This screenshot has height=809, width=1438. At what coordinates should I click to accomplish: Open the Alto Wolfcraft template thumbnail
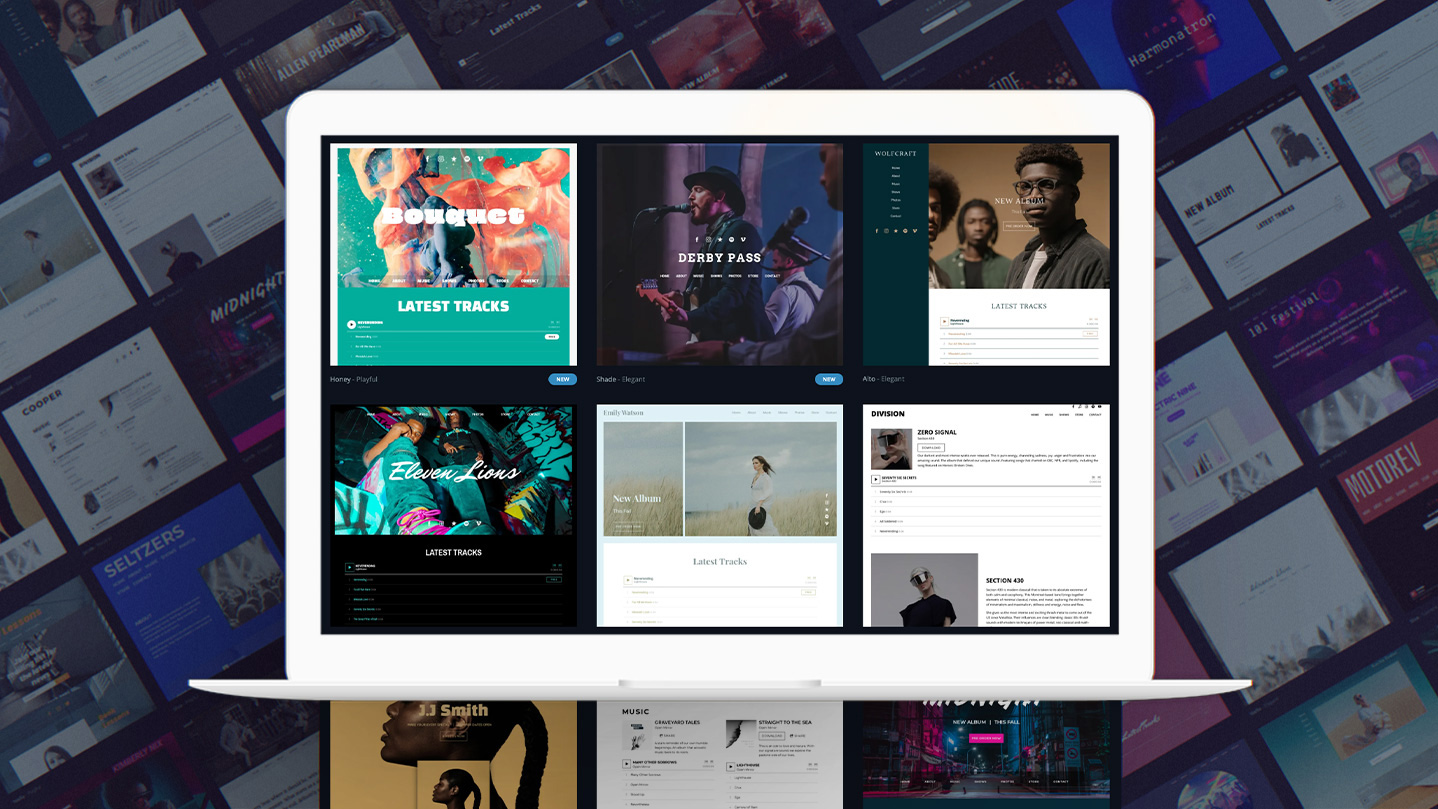coord(986,255)
